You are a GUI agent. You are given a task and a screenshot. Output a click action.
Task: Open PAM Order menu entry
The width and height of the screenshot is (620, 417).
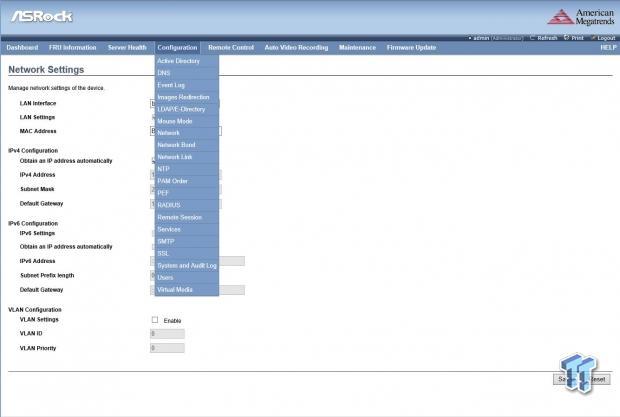click(x=187, y=181)
